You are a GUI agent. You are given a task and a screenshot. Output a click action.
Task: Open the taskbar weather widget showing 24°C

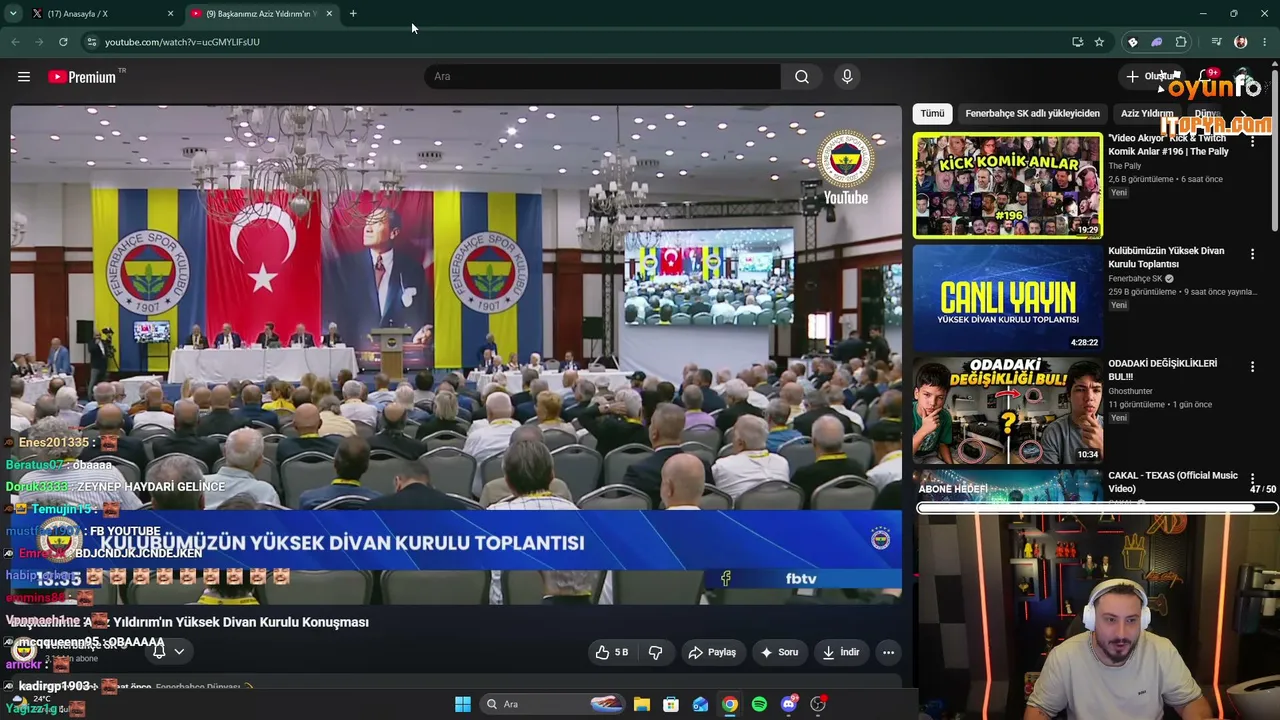[30, 704]
